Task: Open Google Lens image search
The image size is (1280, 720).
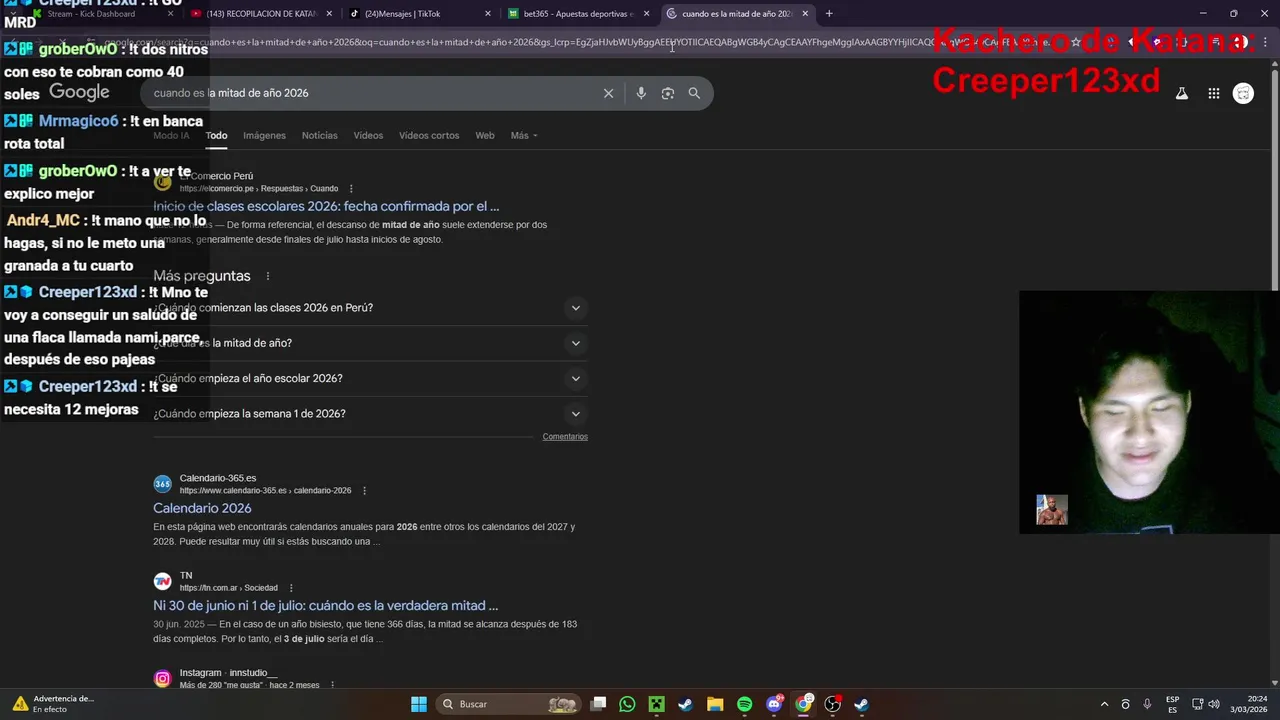Action: 668,93
